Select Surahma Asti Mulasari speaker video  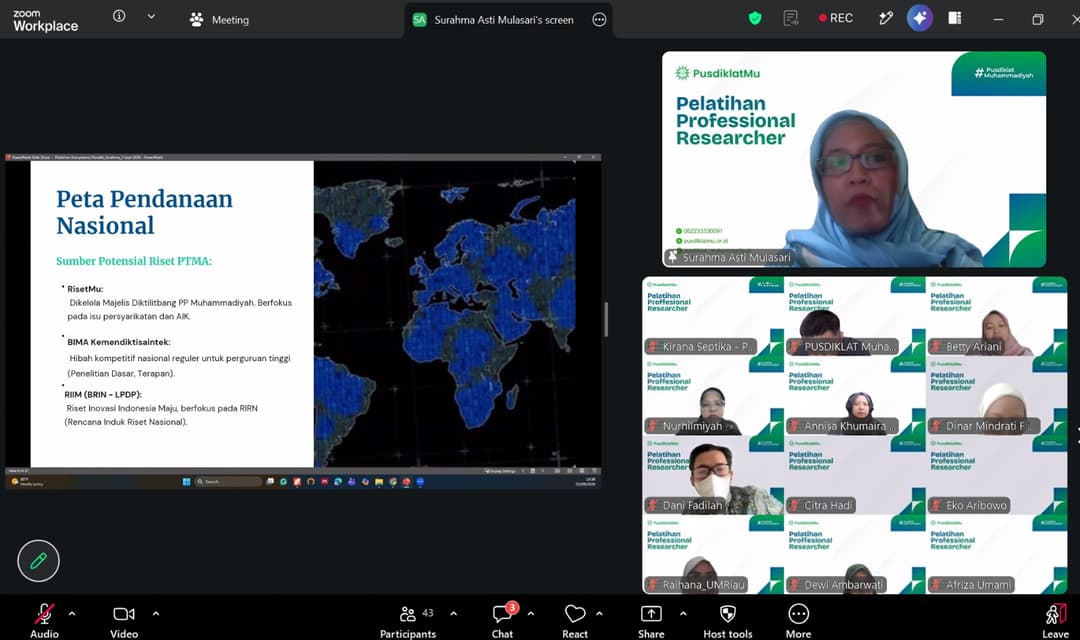(x=854, y=159)
